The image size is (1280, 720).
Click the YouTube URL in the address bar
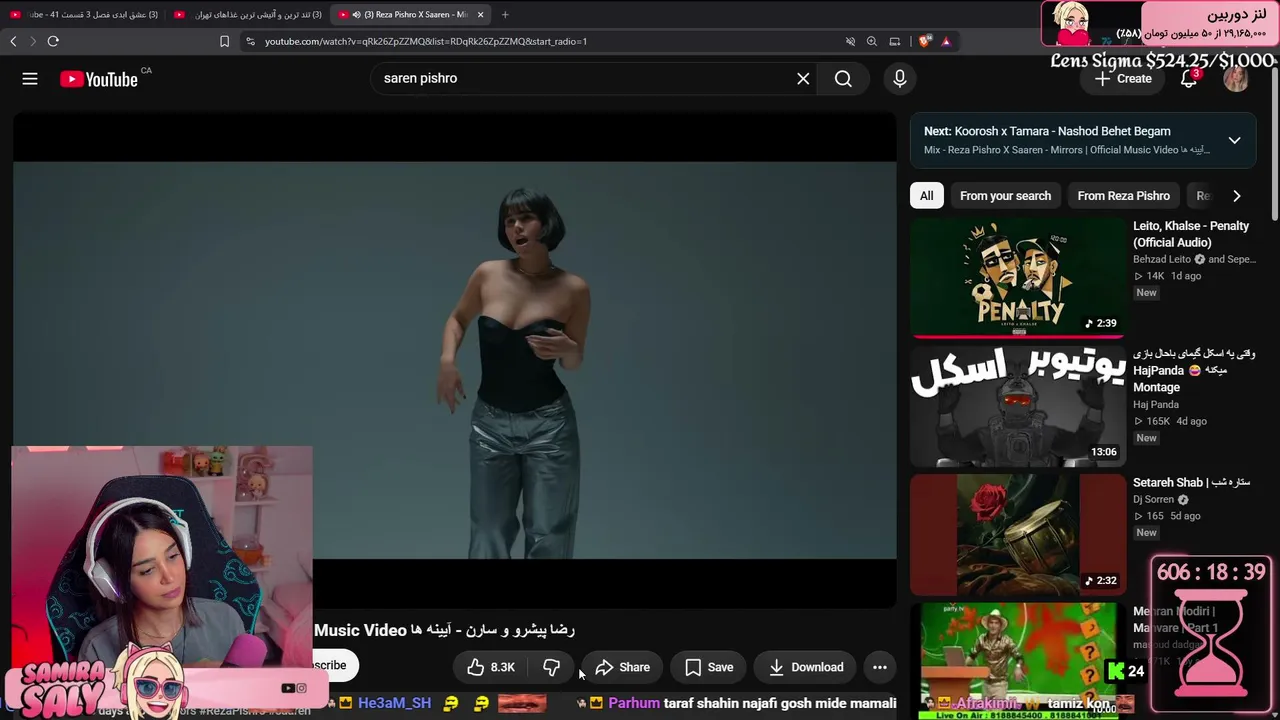click(426, 41)
